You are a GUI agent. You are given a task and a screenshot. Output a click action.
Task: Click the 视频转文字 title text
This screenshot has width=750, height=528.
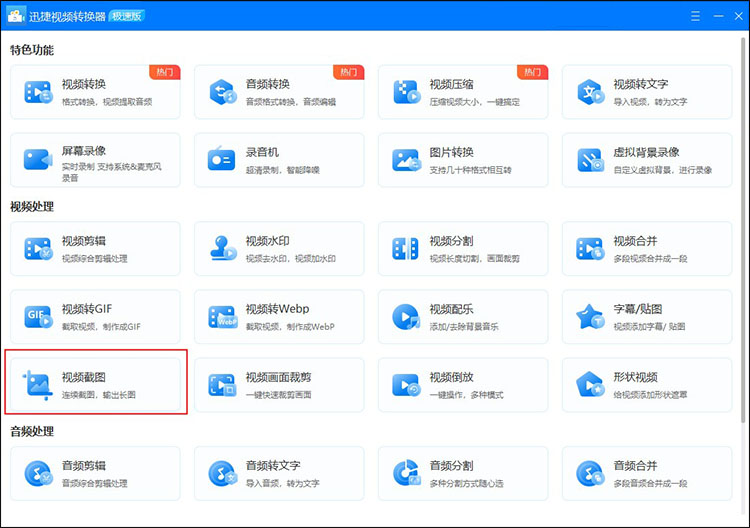click(641, 84)
